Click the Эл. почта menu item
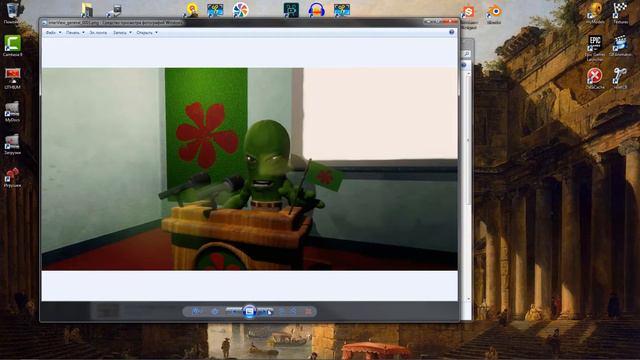Image resolution: width=640 pixels, height=360 pixels. 98,33
